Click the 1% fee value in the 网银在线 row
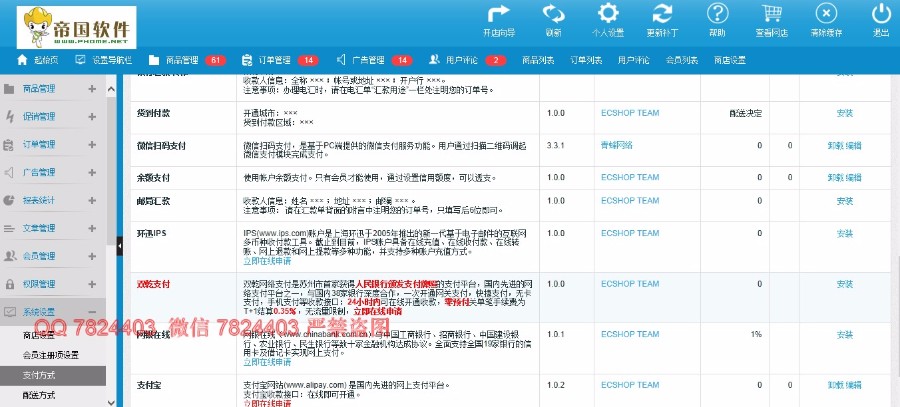The image size is (900, 407). 756,334
